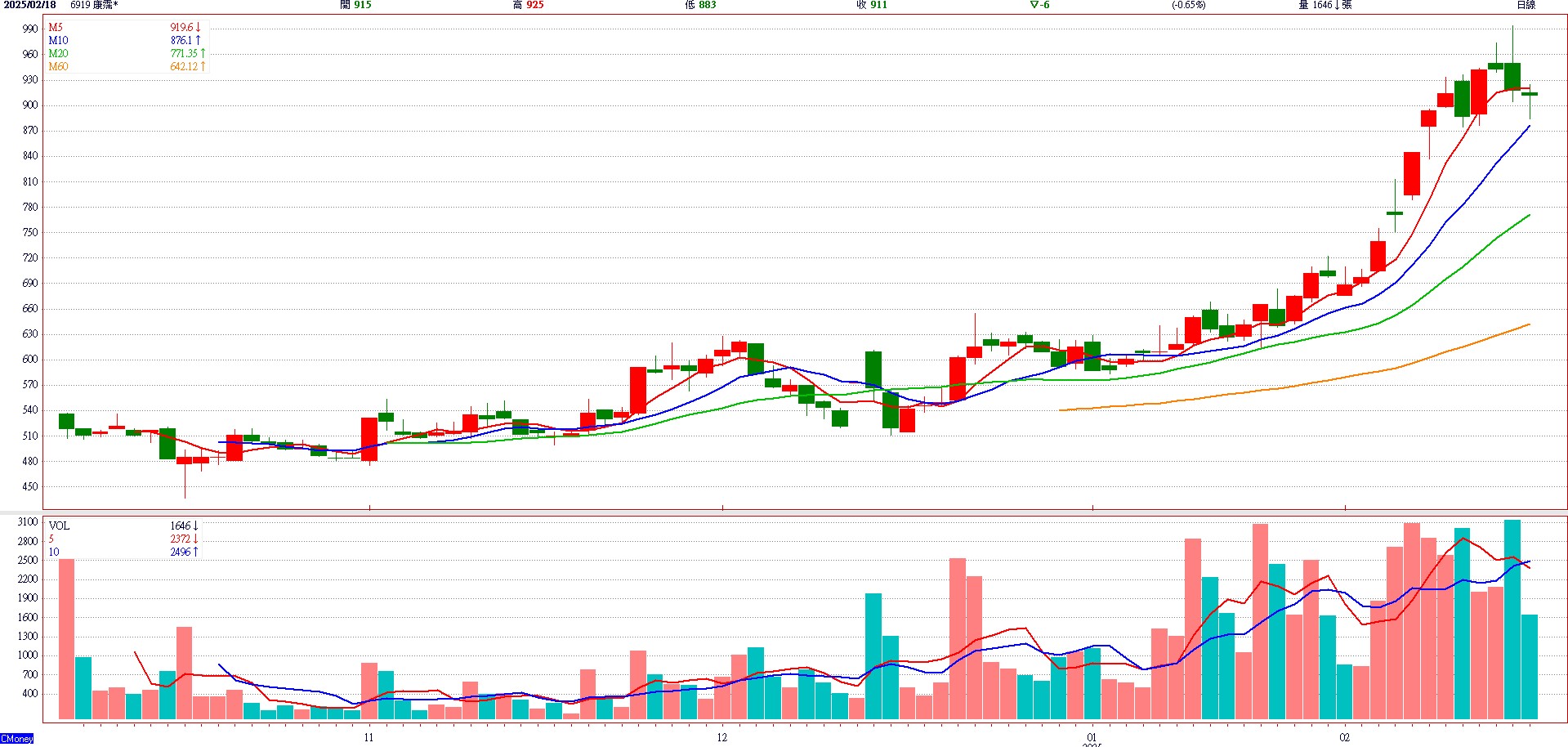1568x747 pixels.
Task: Click volume axis label 400
Action: (x=30, y=694)
